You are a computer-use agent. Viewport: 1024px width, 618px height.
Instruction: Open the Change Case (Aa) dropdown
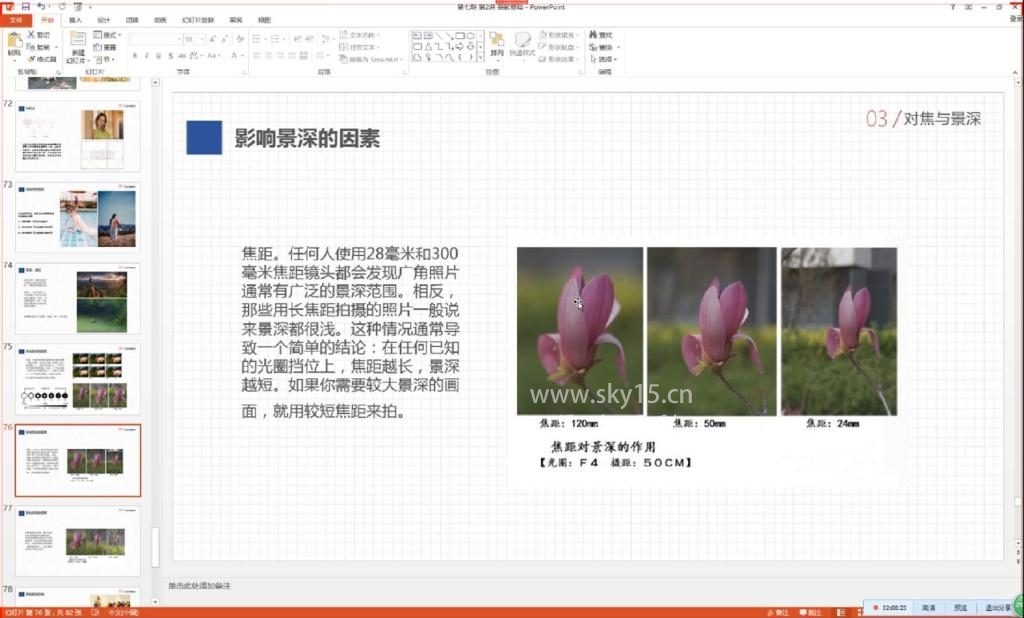[214, 56]
